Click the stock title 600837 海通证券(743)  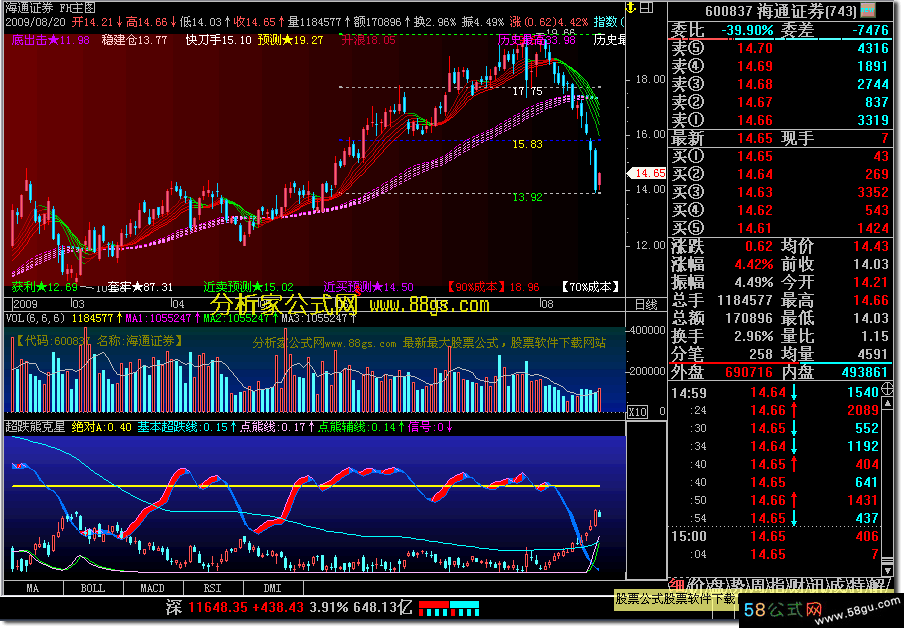(x=781, y=10)
